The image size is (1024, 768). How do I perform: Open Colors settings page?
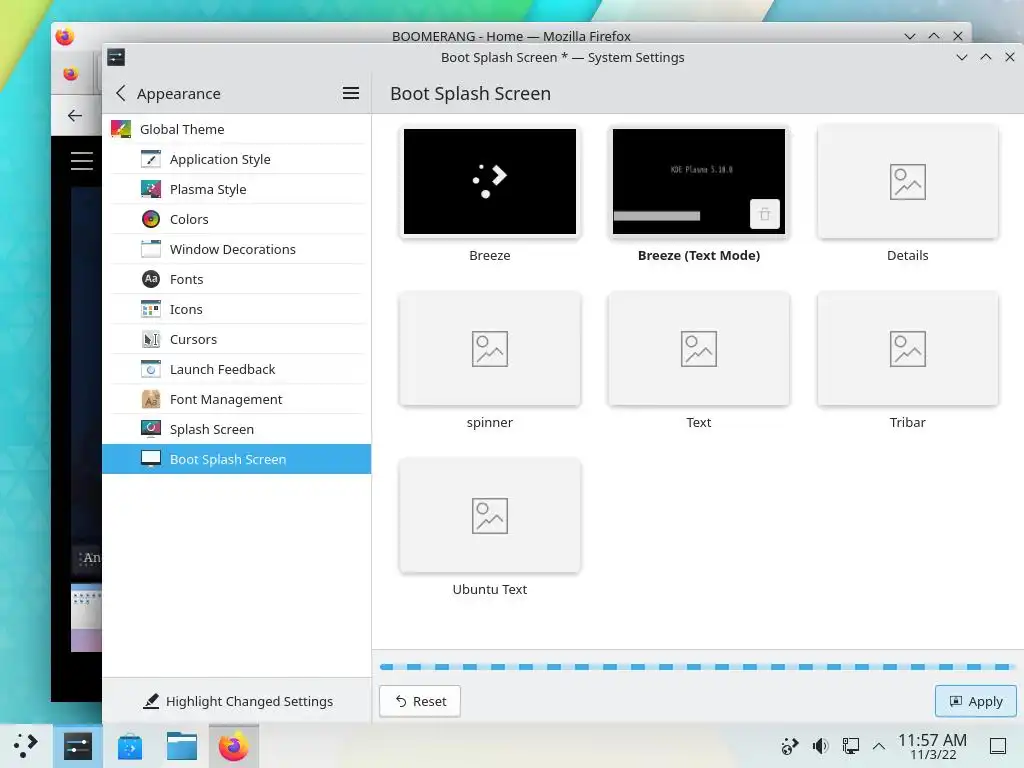coord(237,219)
